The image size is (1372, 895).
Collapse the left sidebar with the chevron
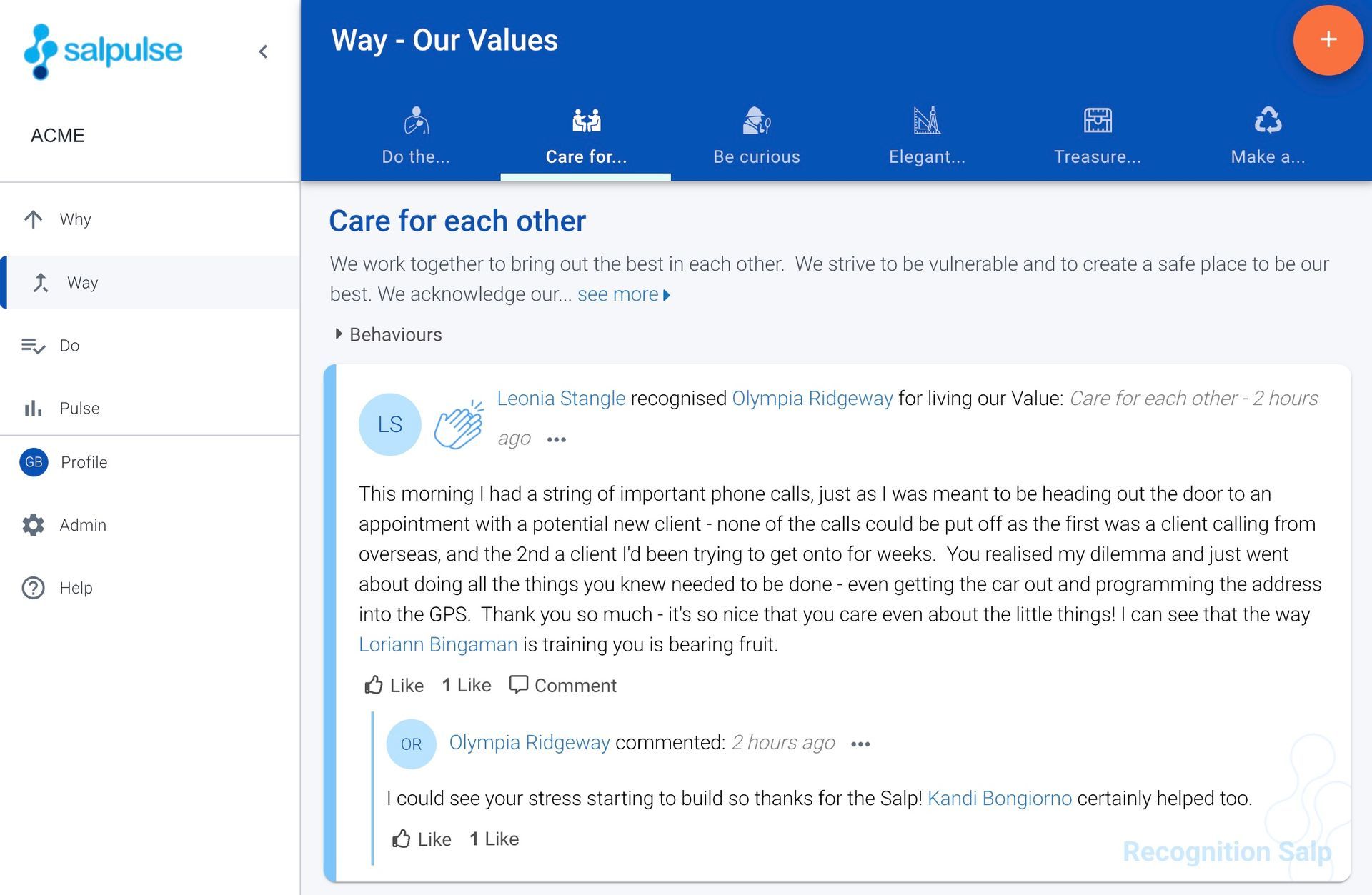(263, 51)
